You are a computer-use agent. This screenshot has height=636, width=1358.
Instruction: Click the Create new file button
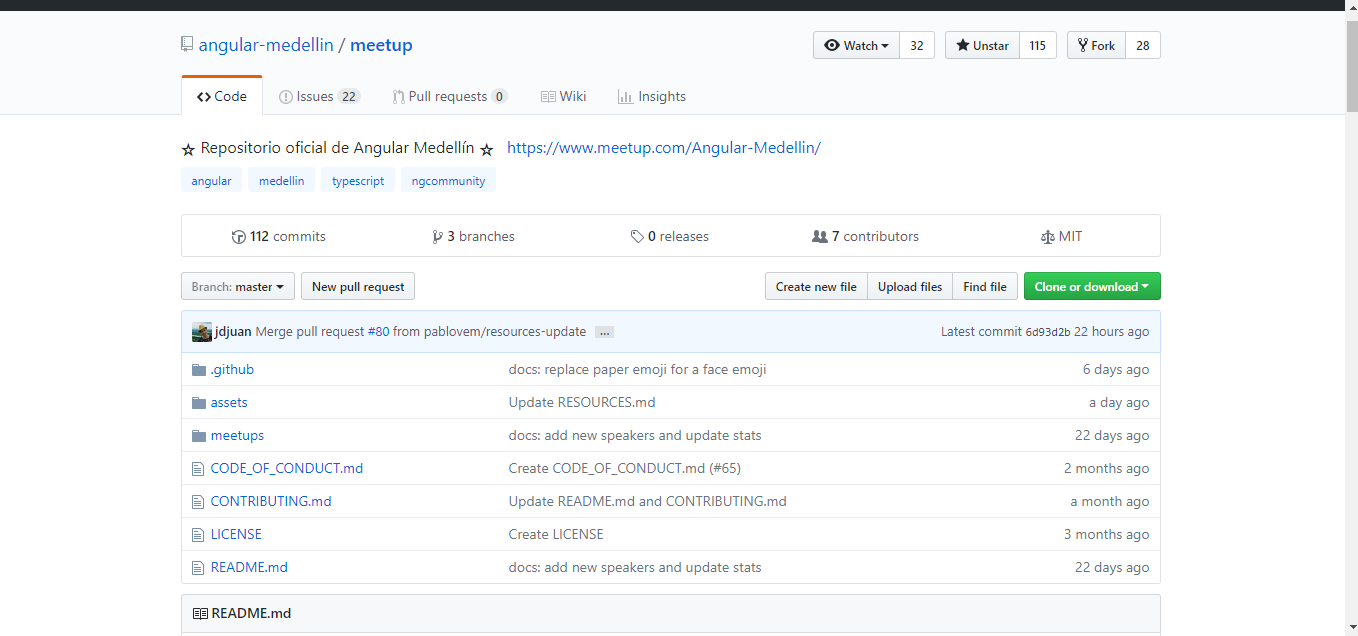coord(816,287)
